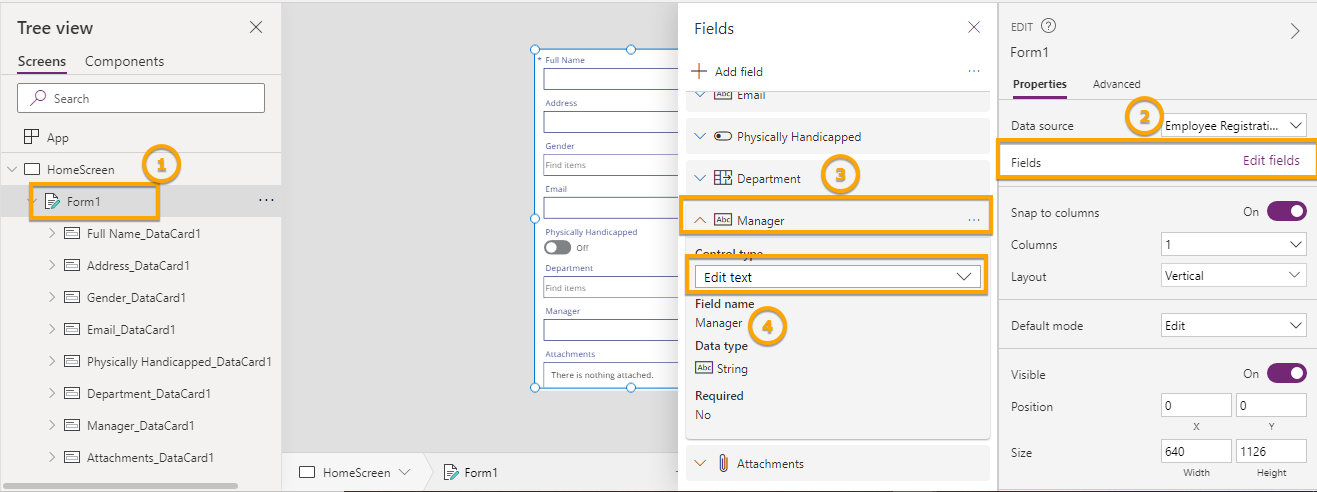
Task: Click the help icon next to EDIT
Action: tap(1048, 27)
